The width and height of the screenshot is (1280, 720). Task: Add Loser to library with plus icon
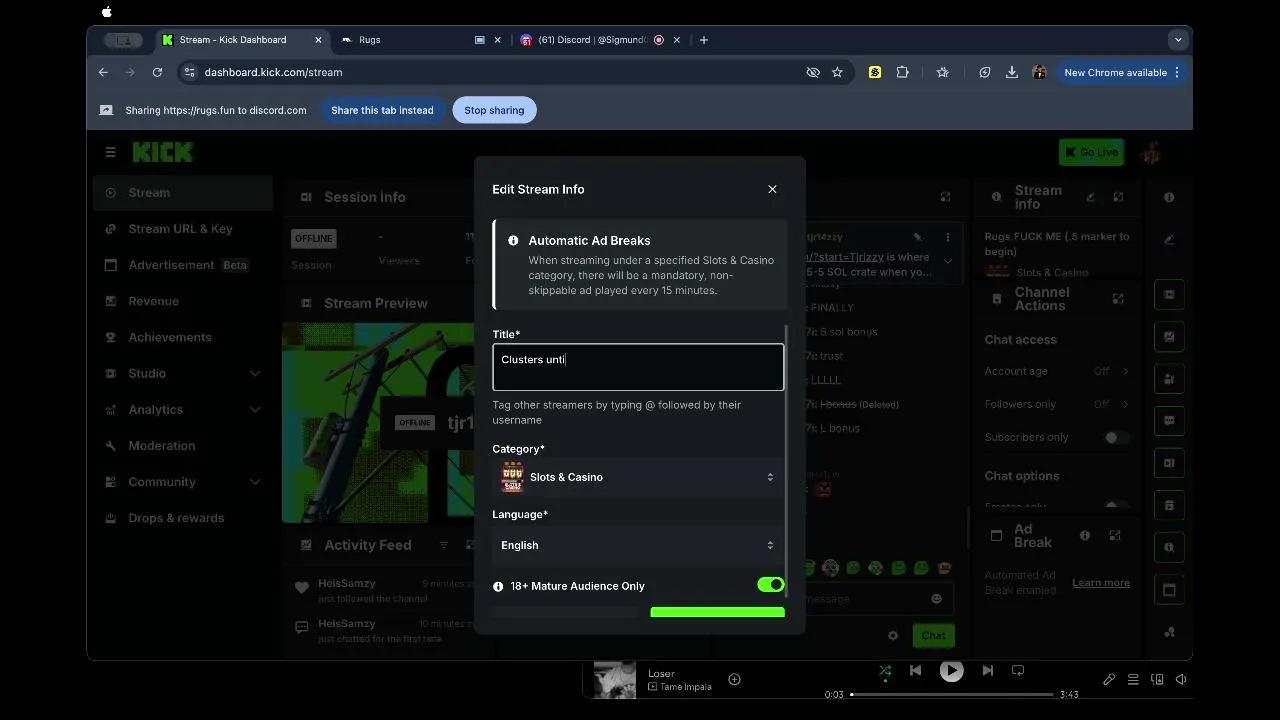(734, 680)
